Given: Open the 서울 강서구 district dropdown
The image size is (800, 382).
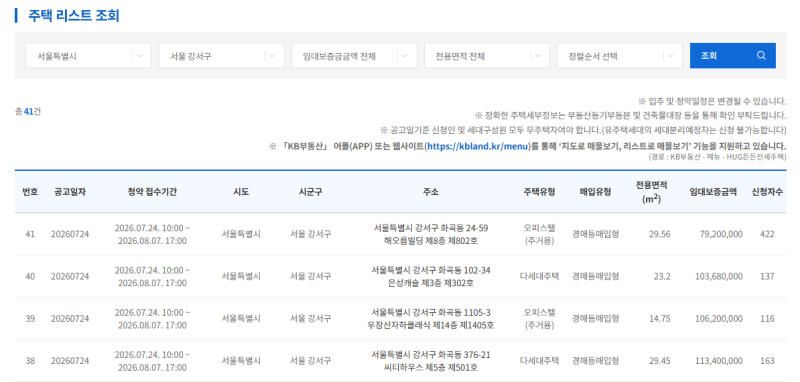Looking at the screenshot, I should tap(221, 56).
